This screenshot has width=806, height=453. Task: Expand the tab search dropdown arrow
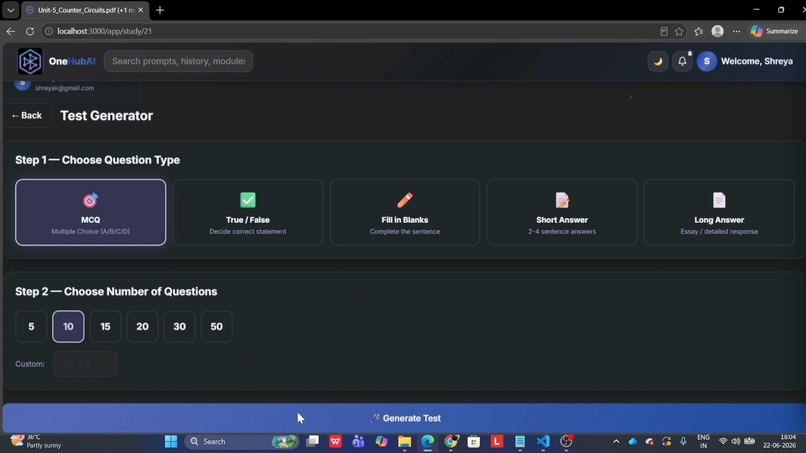[x=10, y=10]
